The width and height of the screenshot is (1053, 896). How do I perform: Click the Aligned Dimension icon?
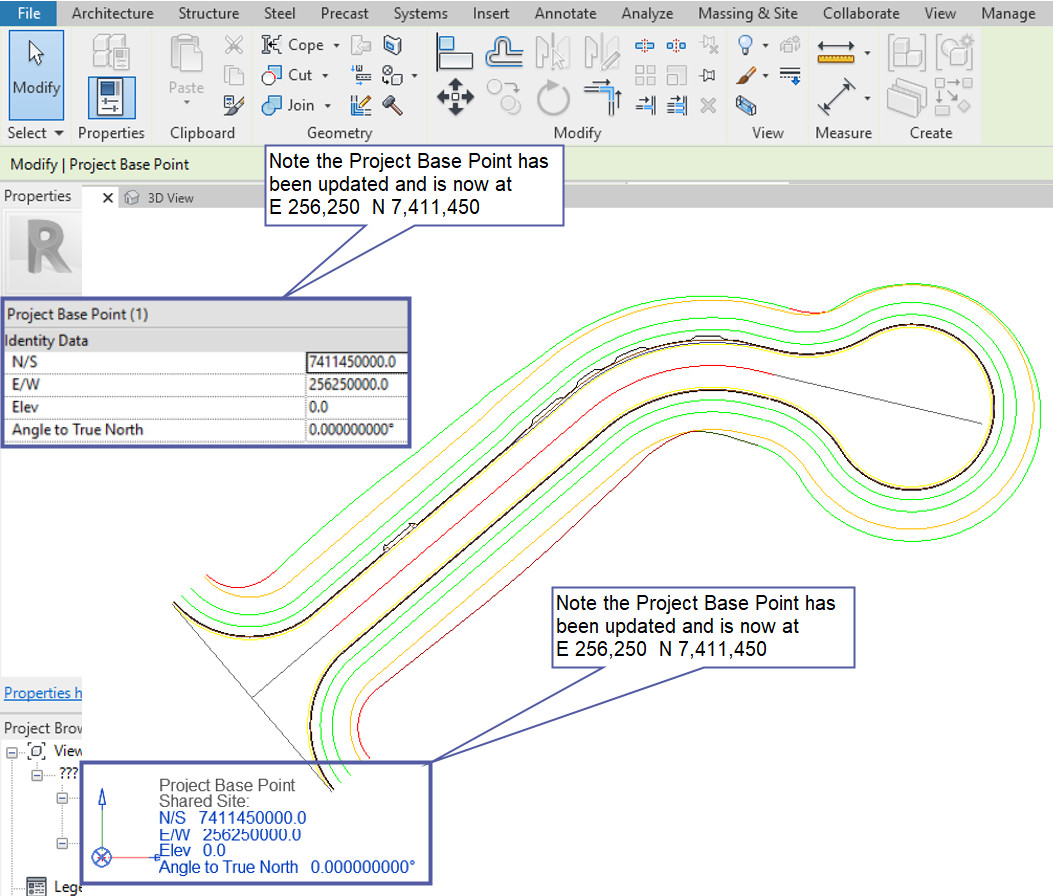tap(836, 98)
